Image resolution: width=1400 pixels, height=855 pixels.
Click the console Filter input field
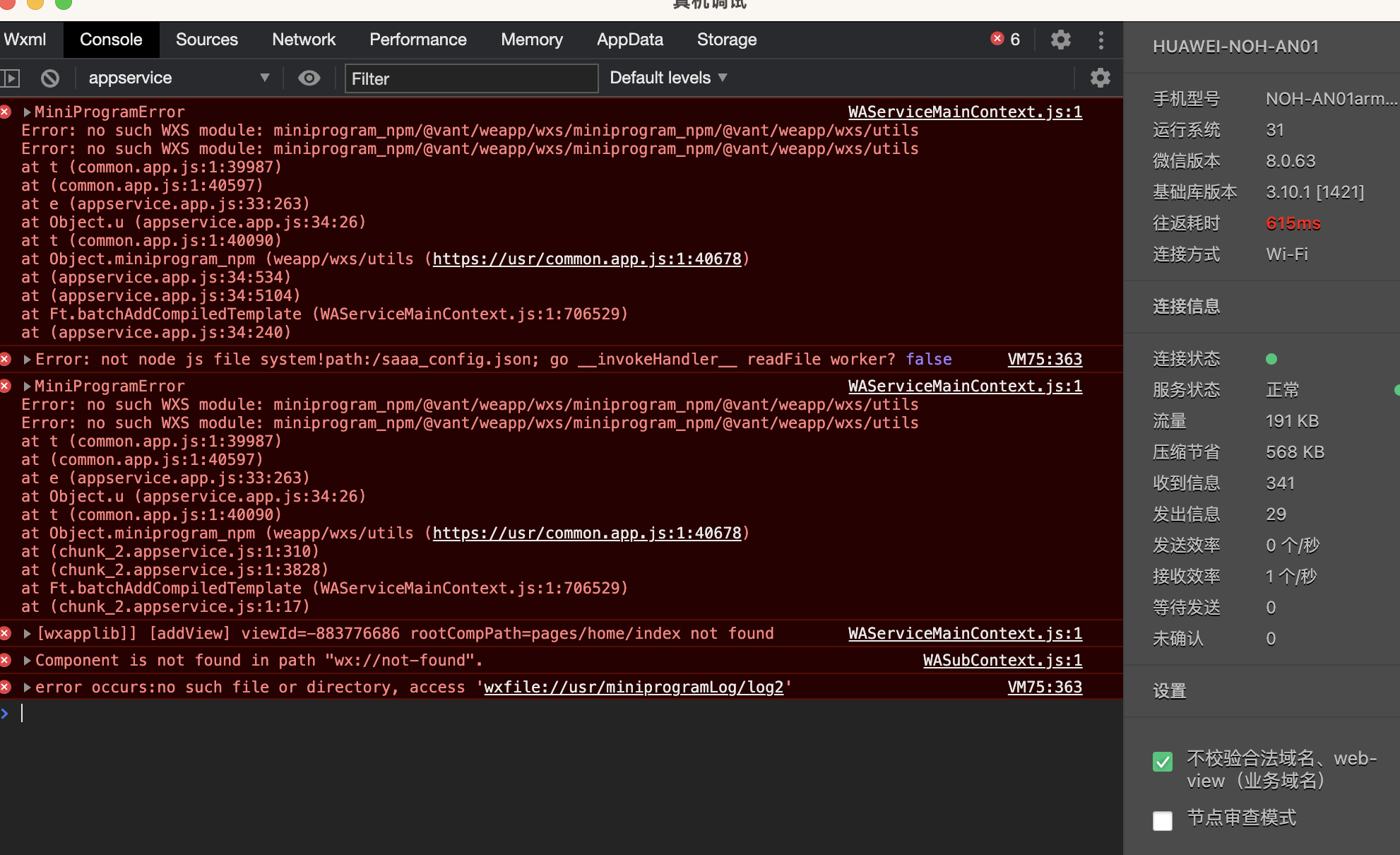click(x=470, y=78)
